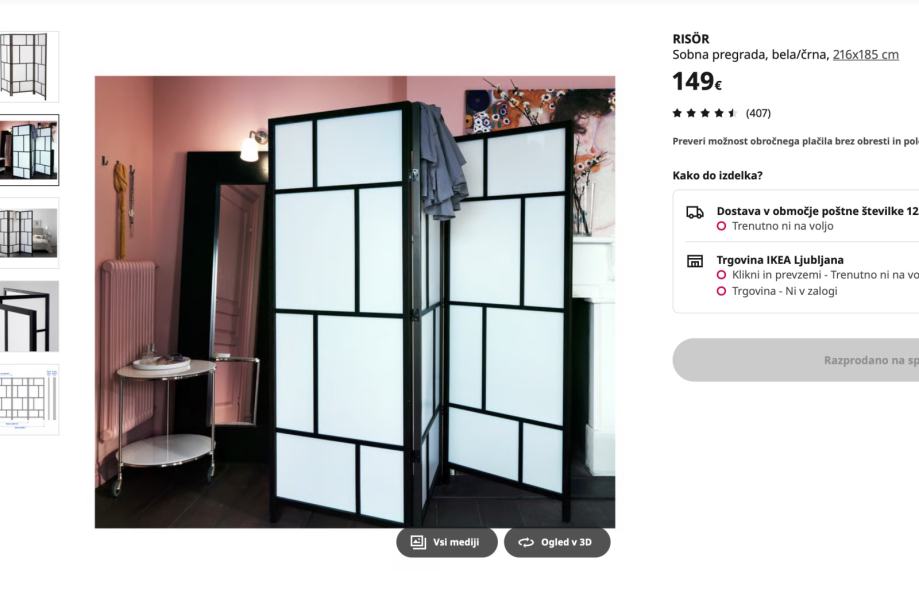Select the close-up corner frame thumbnail
919x592 pixels.
coord(29,317)
